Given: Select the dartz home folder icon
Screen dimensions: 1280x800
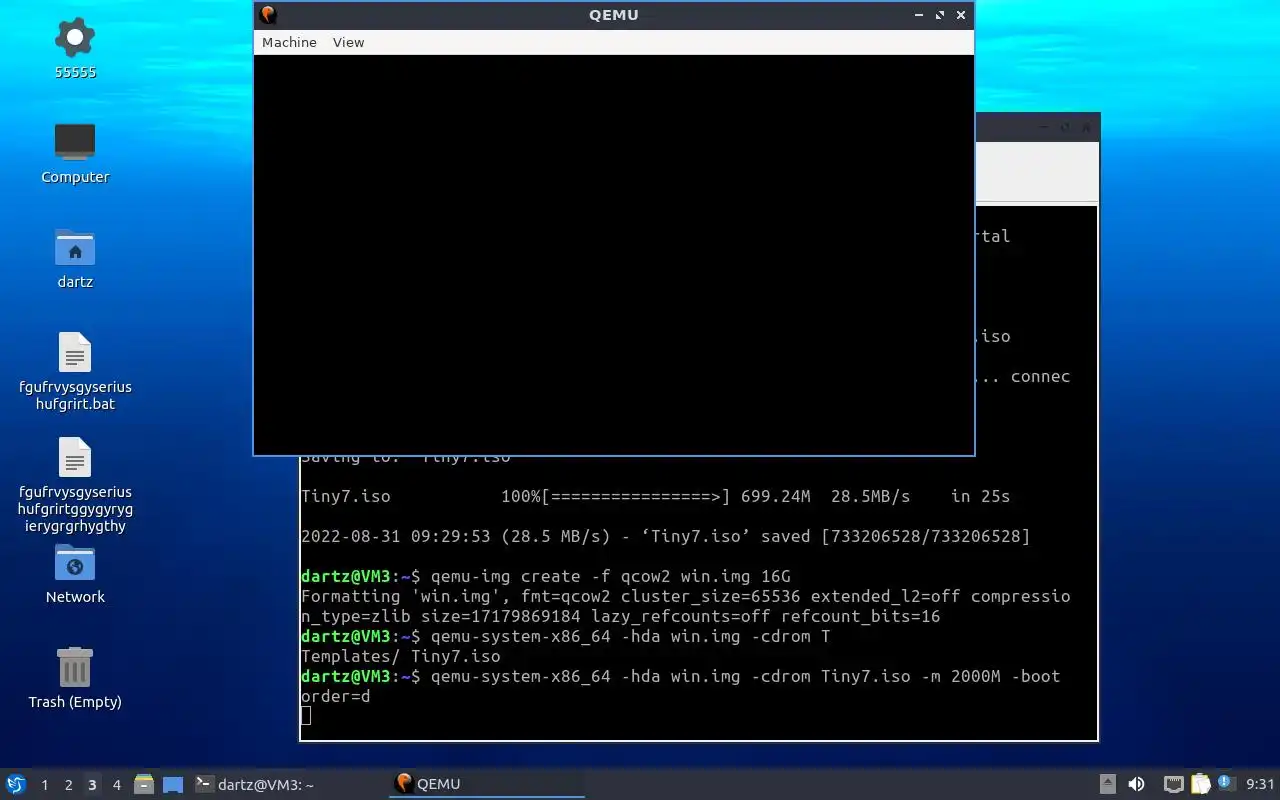Looking at the screenshot, I should click(75, 258).
